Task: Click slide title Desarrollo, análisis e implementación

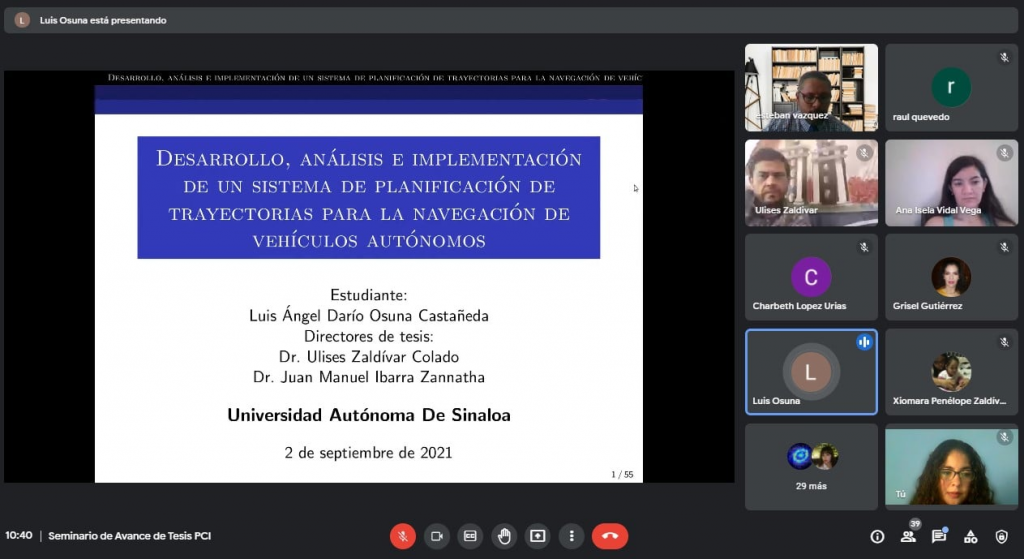Action: [368, 199]
